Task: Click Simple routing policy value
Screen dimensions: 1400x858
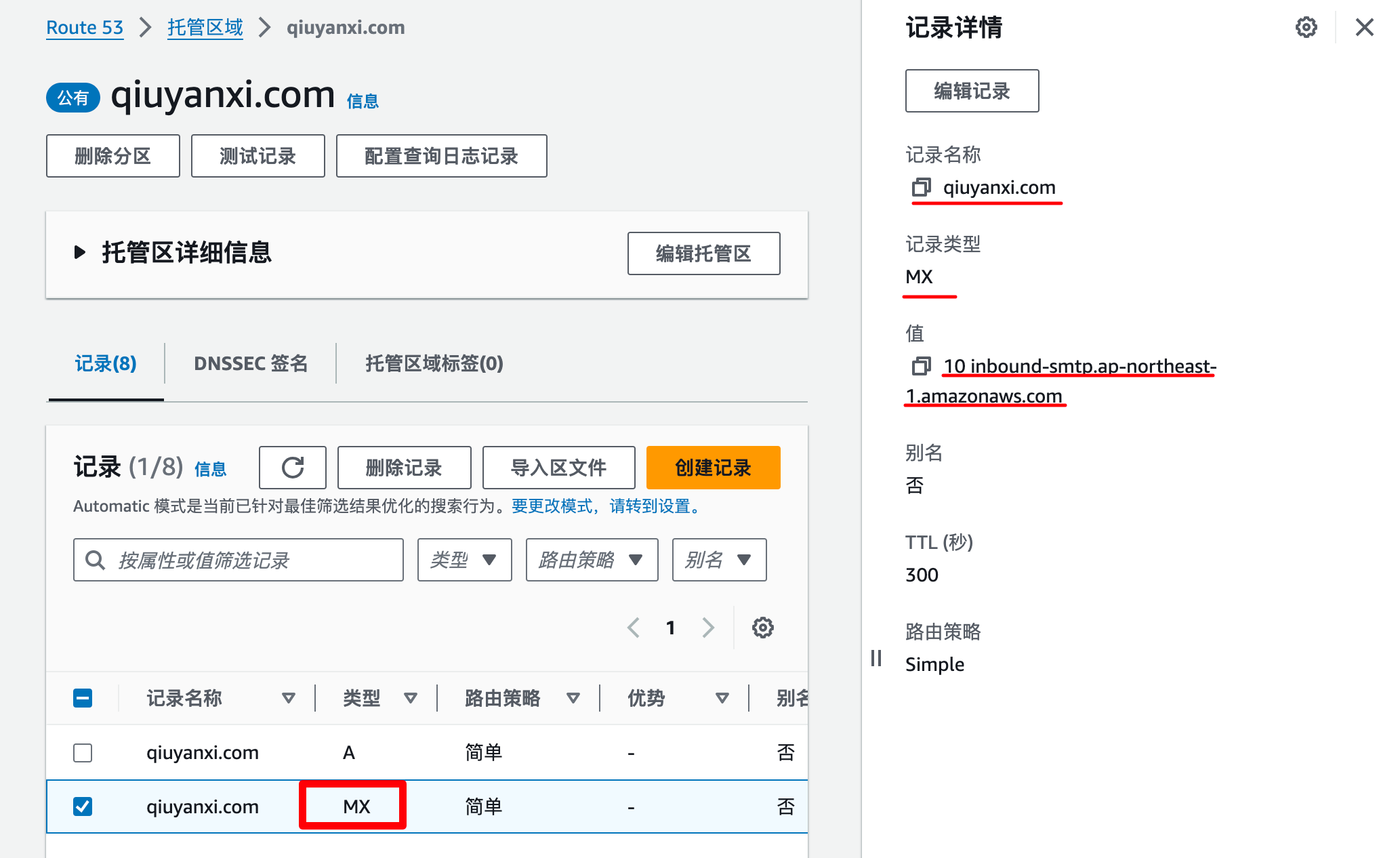Action: point(935,664)
